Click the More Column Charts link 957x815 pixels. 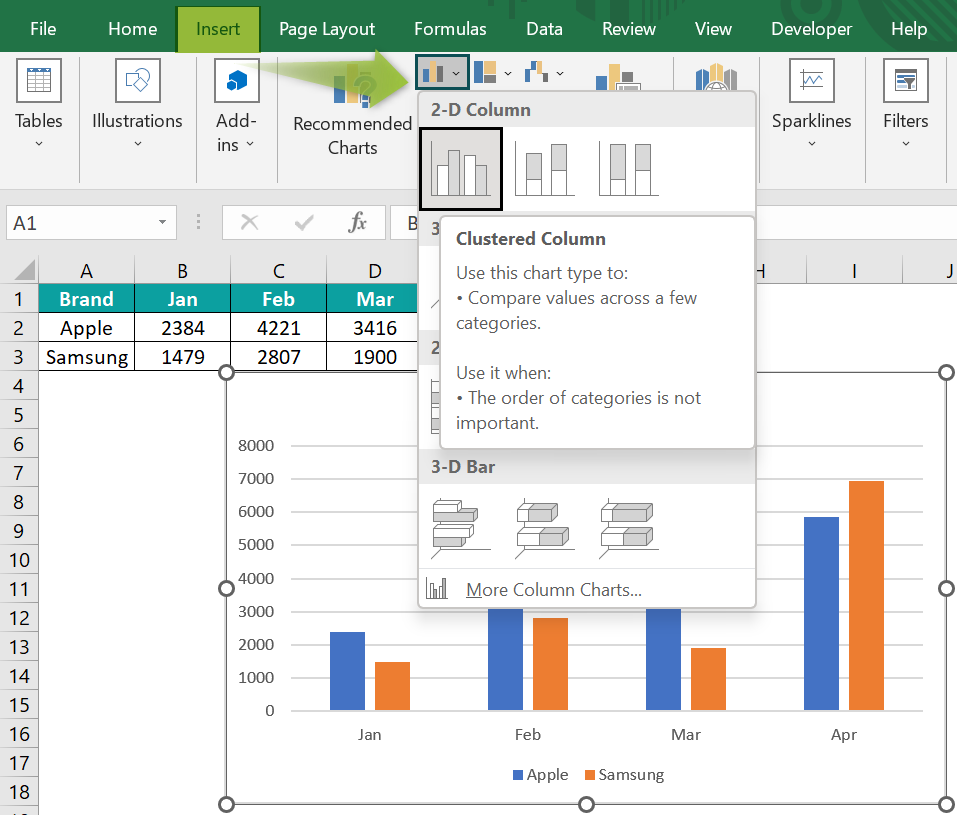point(553,589)
